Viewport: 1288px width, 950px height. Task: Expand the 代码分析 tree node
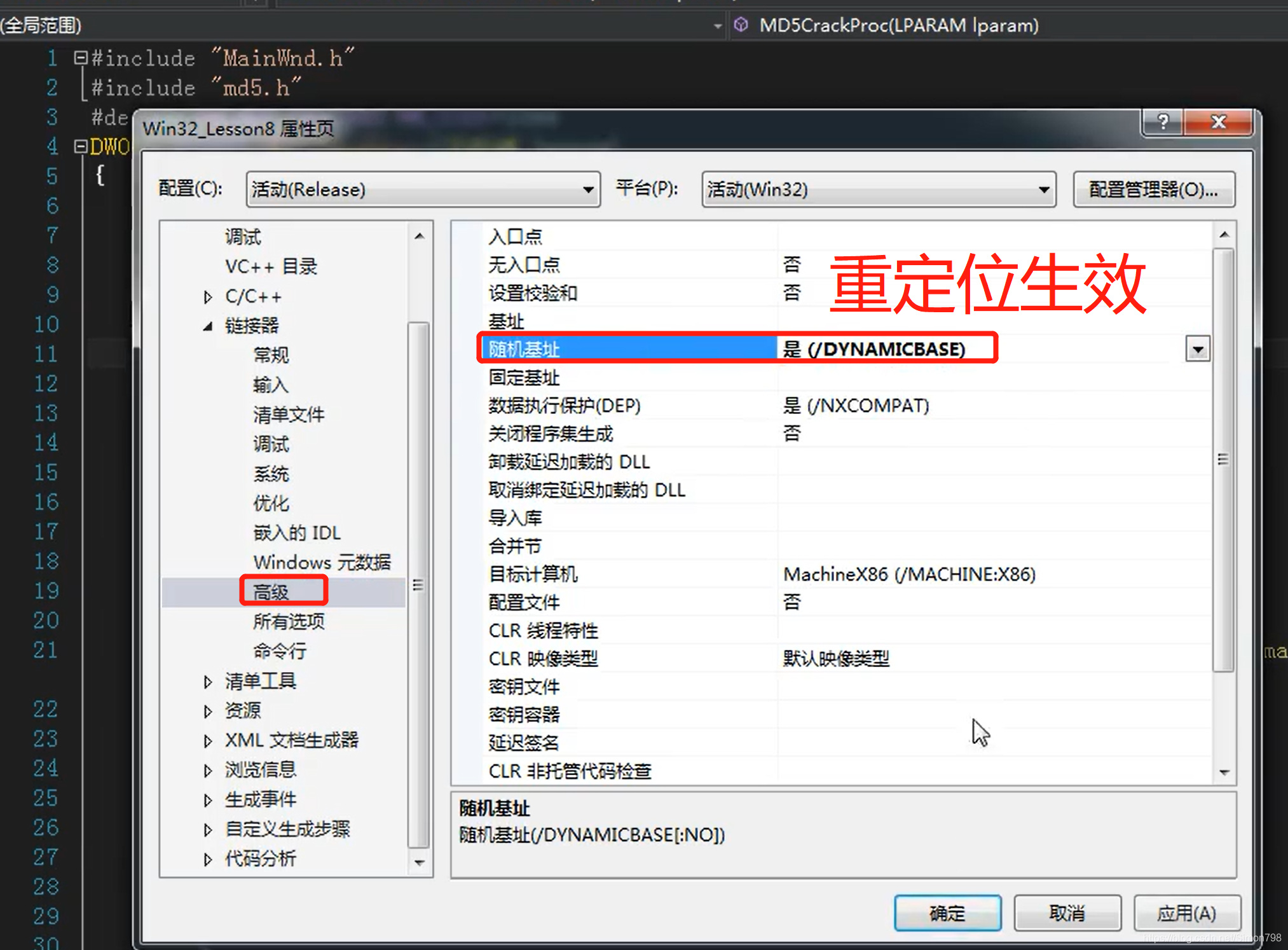(208, 860)
